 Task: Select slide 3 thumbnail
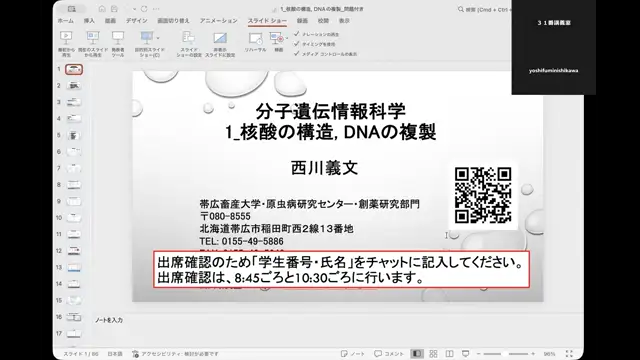pos(74,102)
